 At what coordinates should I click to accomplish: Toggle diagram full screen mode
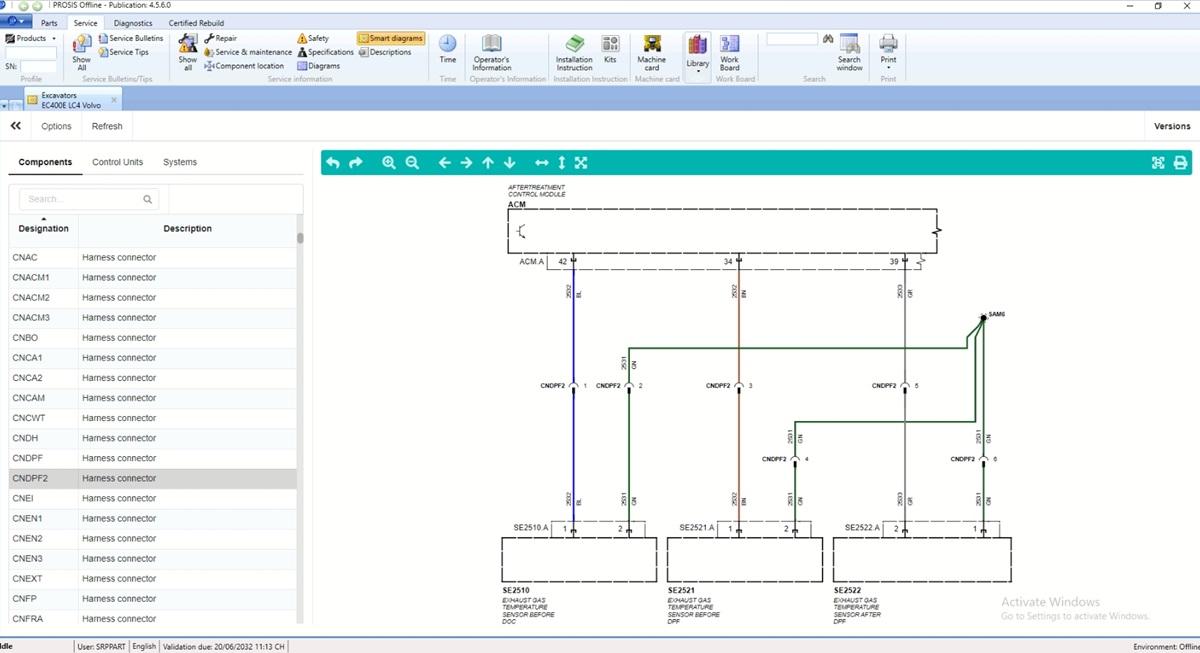(1158, 163)
